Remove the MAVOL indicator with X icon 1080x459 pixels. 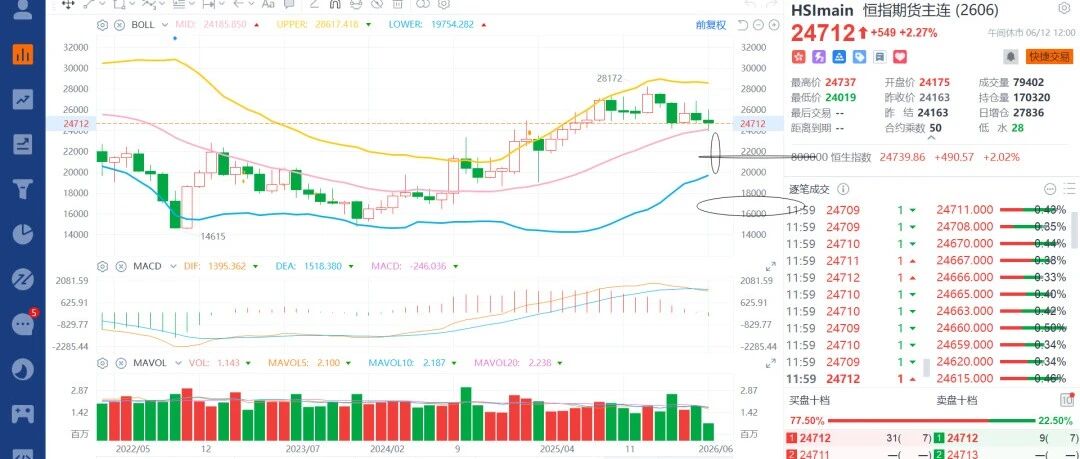119,363
